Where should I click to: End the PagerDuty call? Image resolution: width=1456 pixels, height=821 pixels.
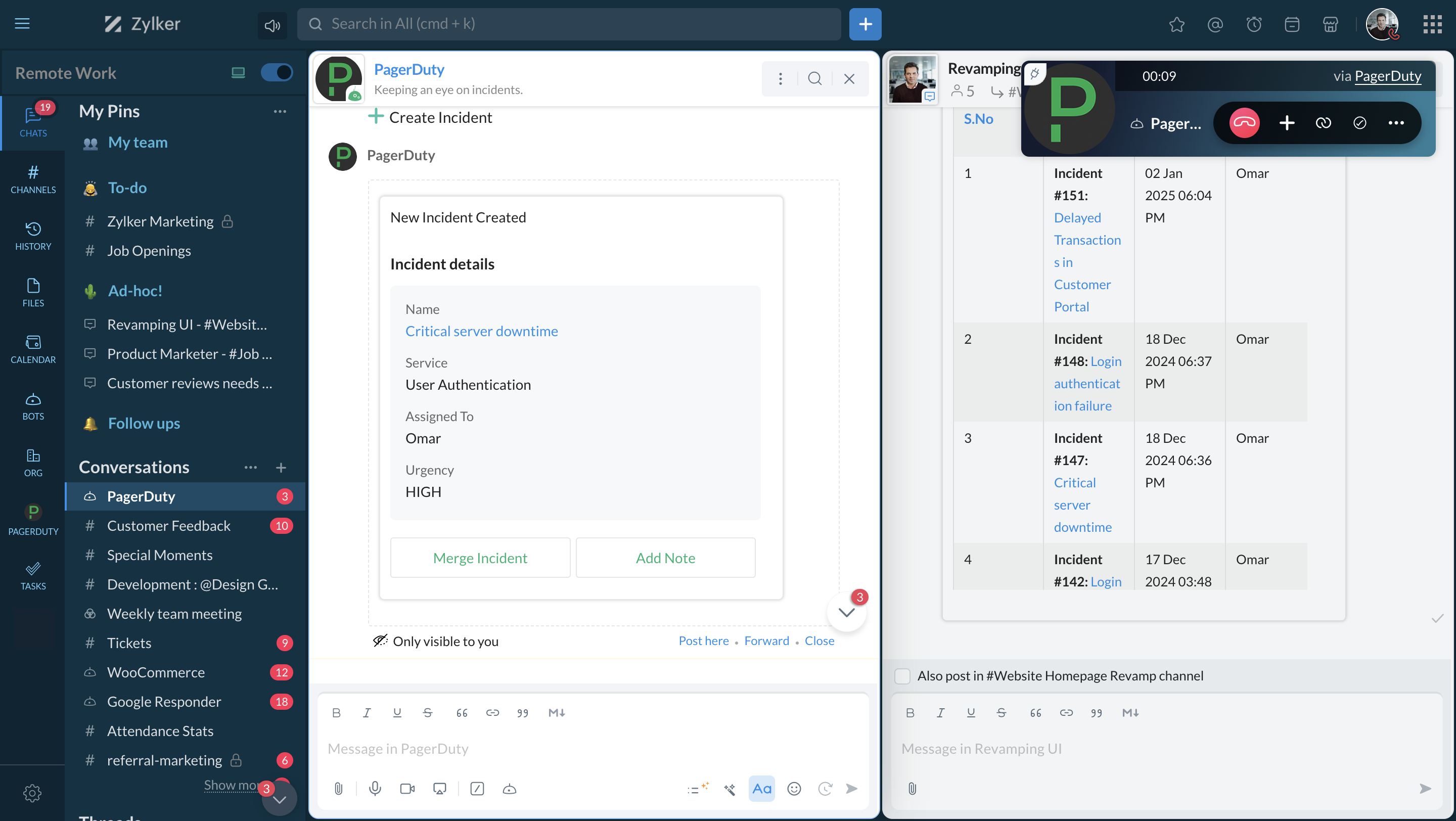[1244, 123]
